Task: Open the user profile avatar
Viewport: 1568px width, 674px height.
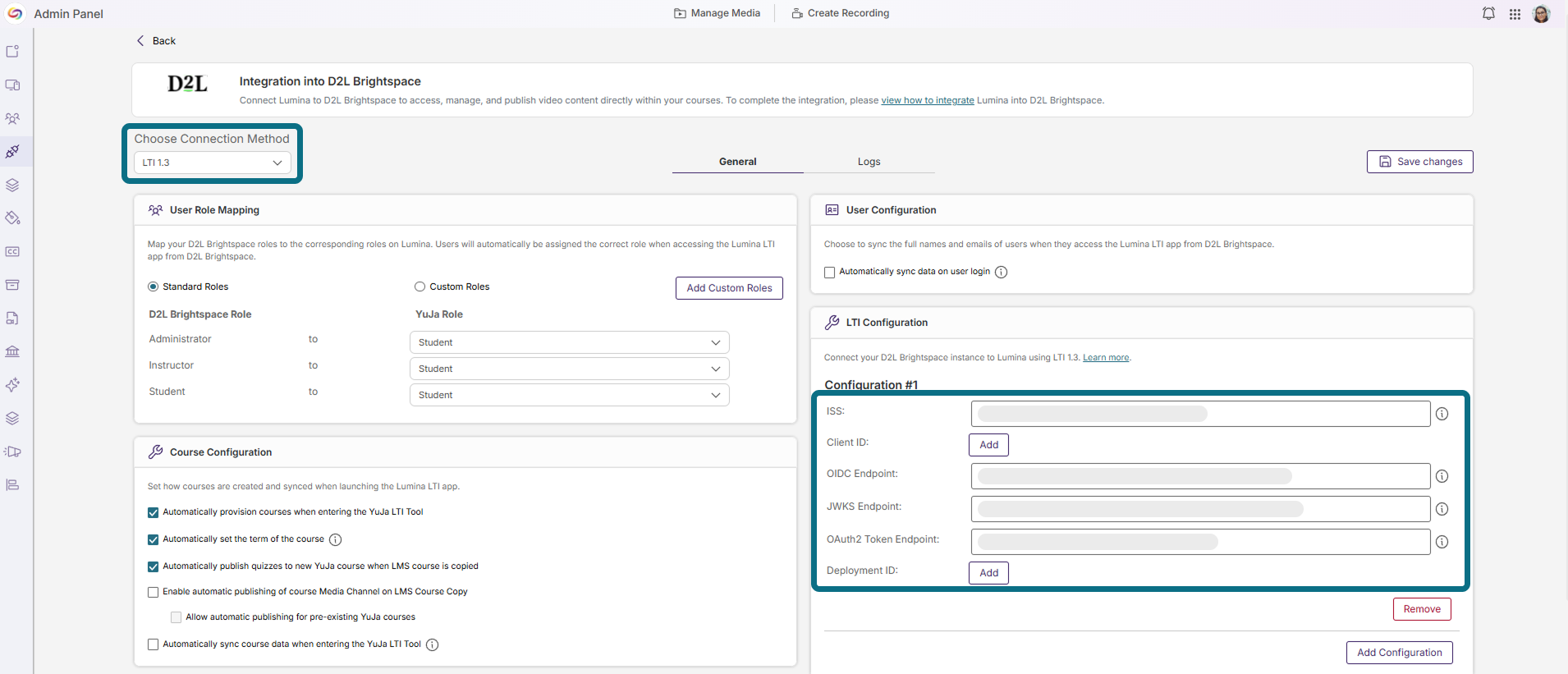Action: 1541,13
